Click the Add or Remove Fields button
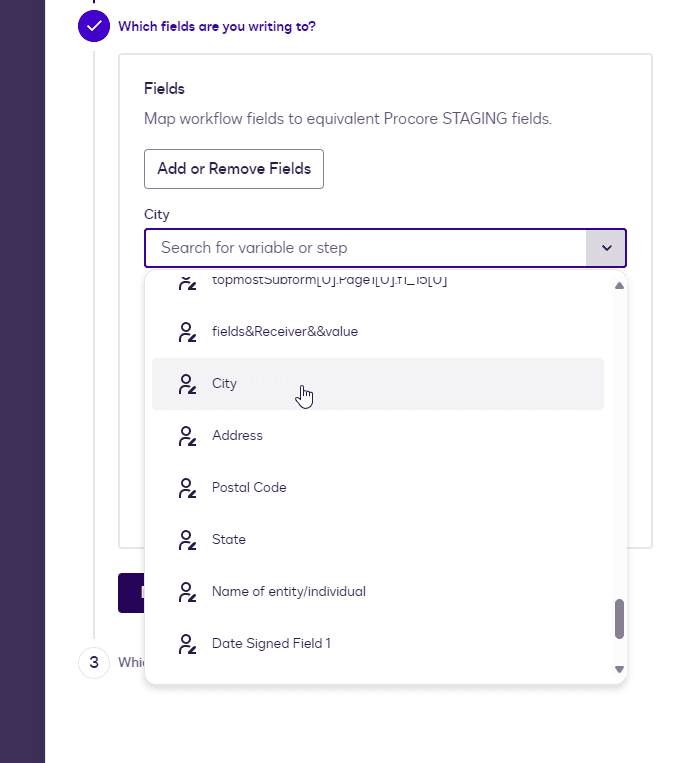The height and width of the screenshot is (763, 685). point(234,169)
